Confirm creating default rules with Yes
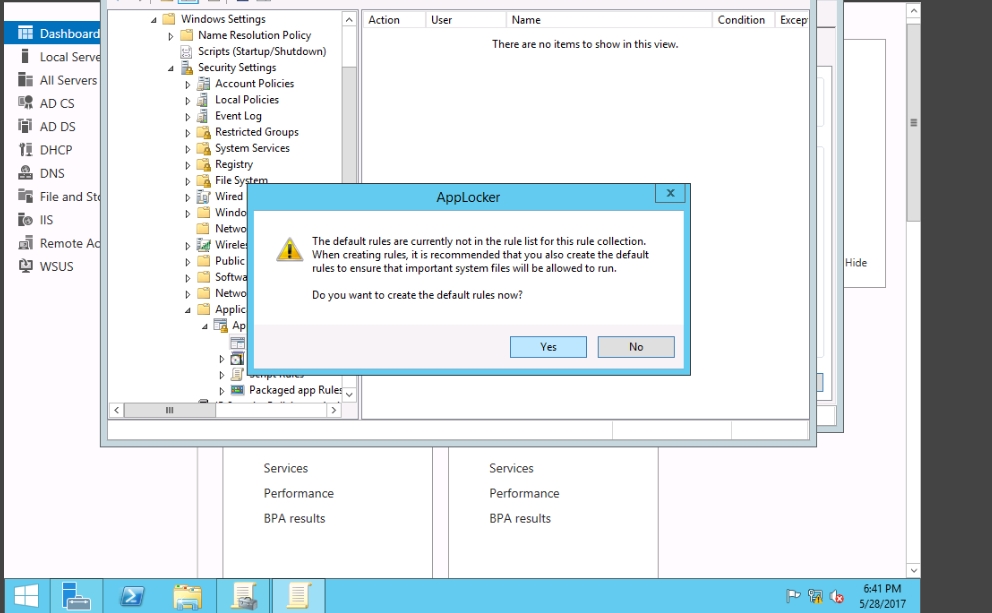This screenshot has height=613, width=992. point(548,347)
